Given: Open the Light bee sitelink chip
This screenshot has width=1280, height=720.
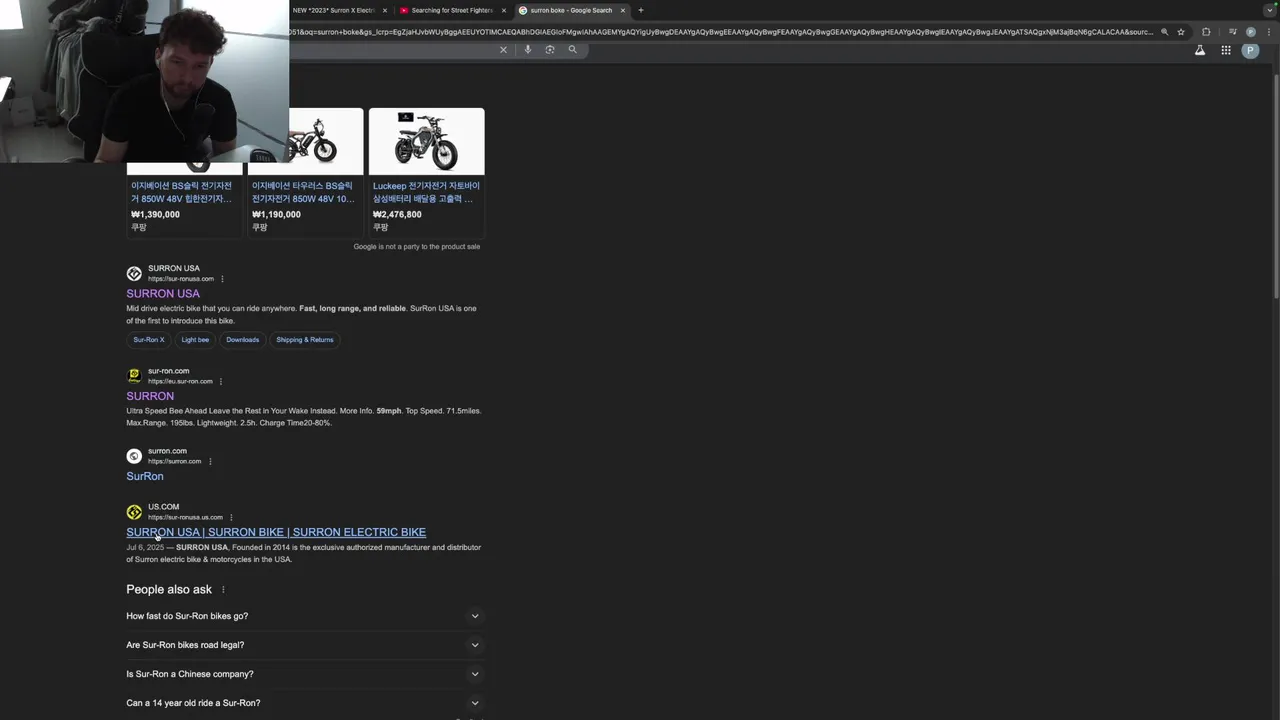Looking at the screenshot, I should (x=195, y=340).
